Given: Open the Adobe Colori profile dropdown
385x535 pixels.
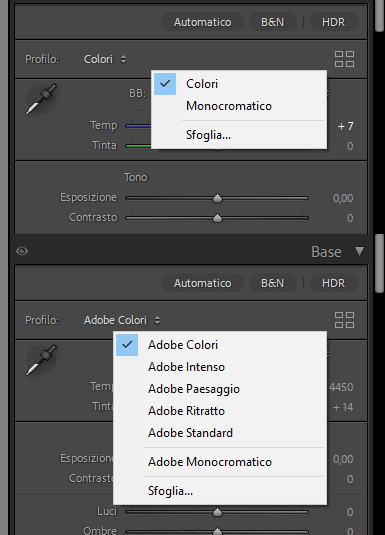Looking at the screenshot, I should click(122, 320).
